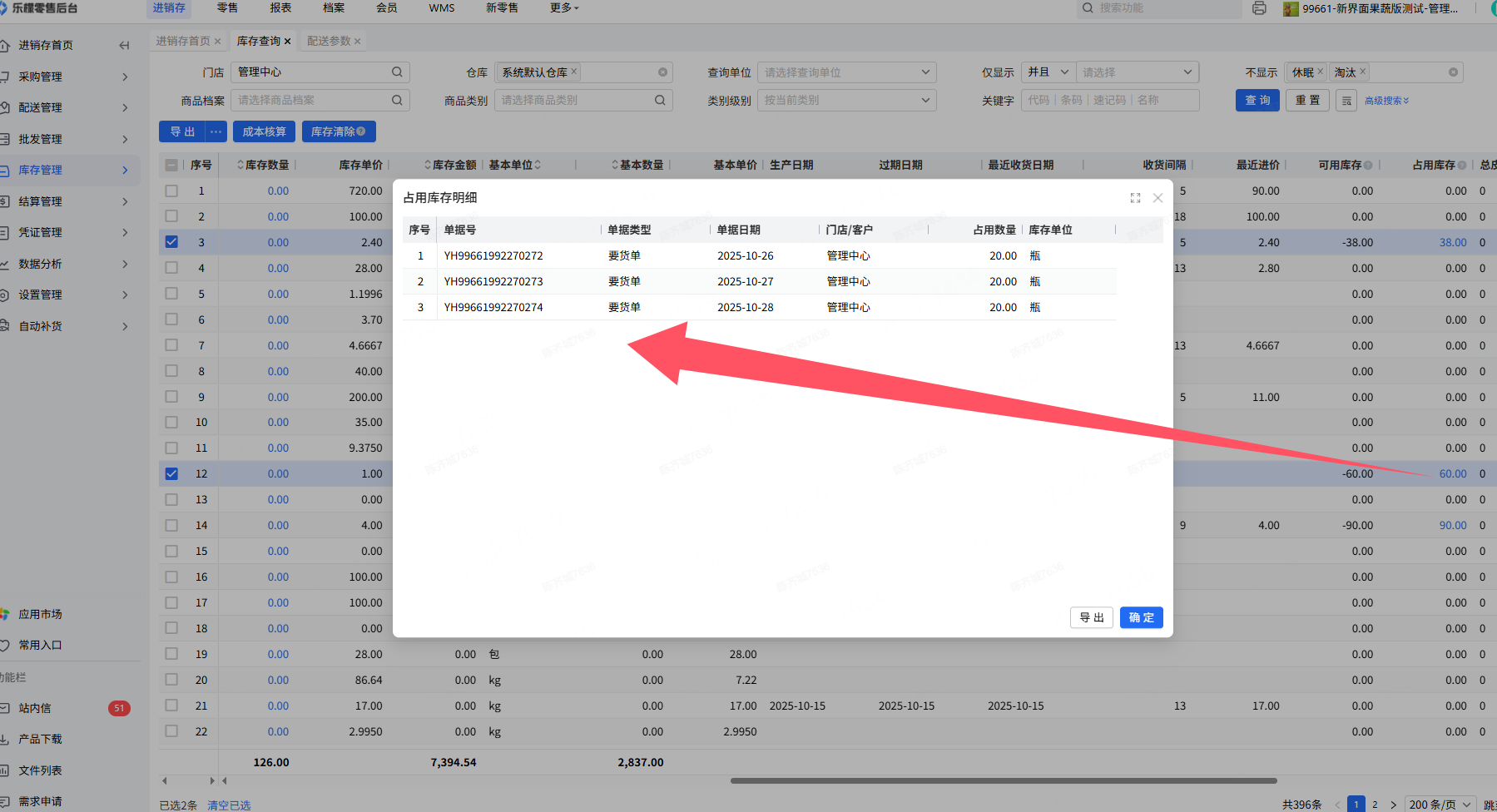Click the help icon on 库存清除 button
This screenshot has width=1497, height=812.
pos(361,131)
